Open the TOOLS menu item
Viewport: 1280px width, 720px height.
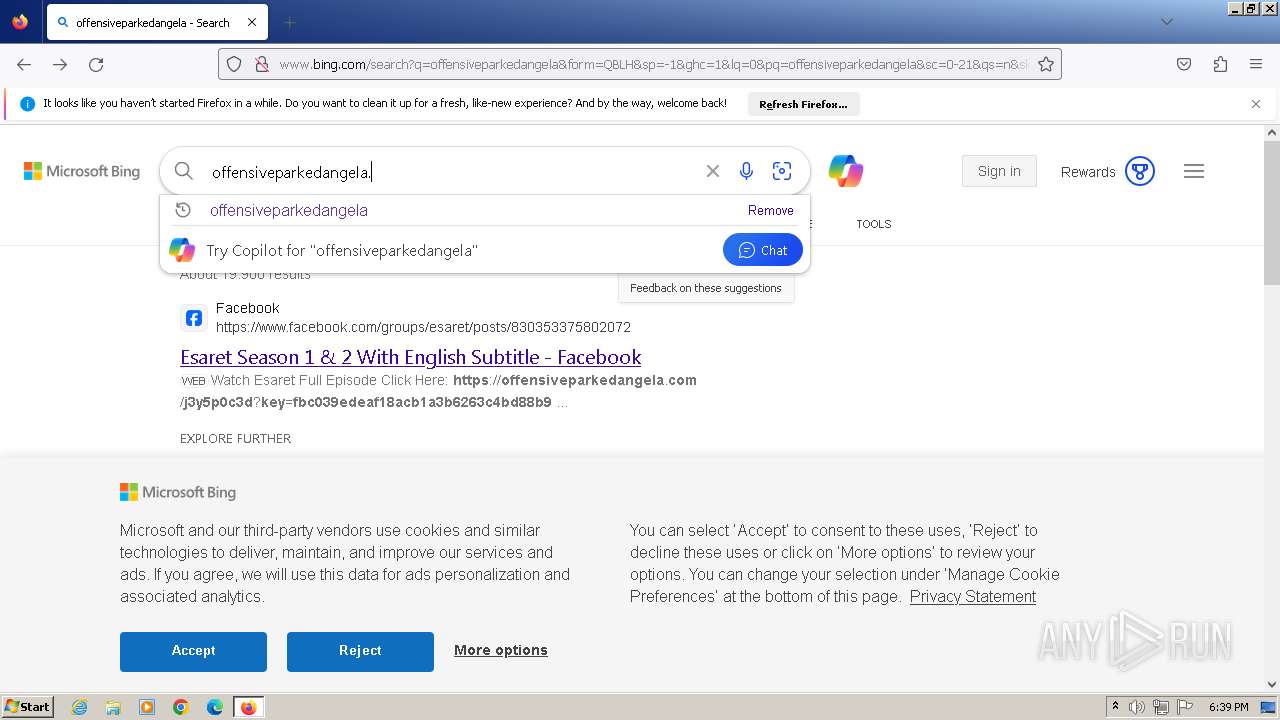[x=874, y=224]
